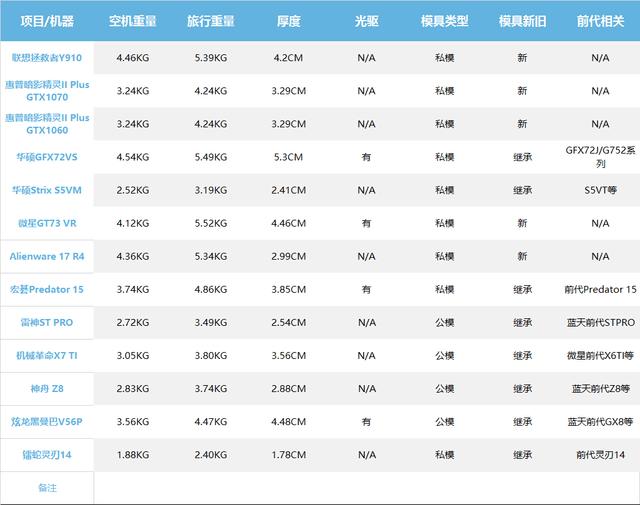Image resolution: width=640 pixels, height=505 pixels.
Task: Select the 蓝天前代STPRO cell
Action: (x=600, y=323)
